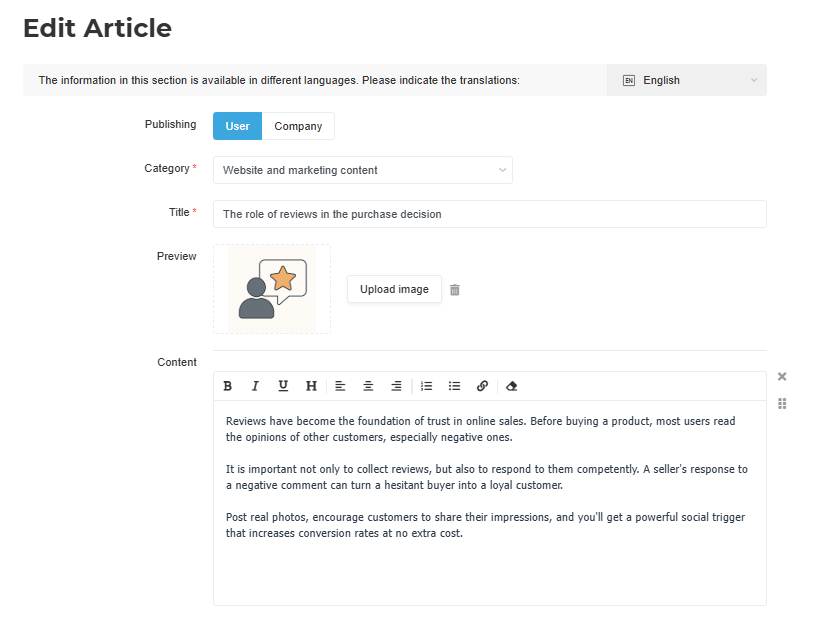Click the Upload image button

click(394, 289)
